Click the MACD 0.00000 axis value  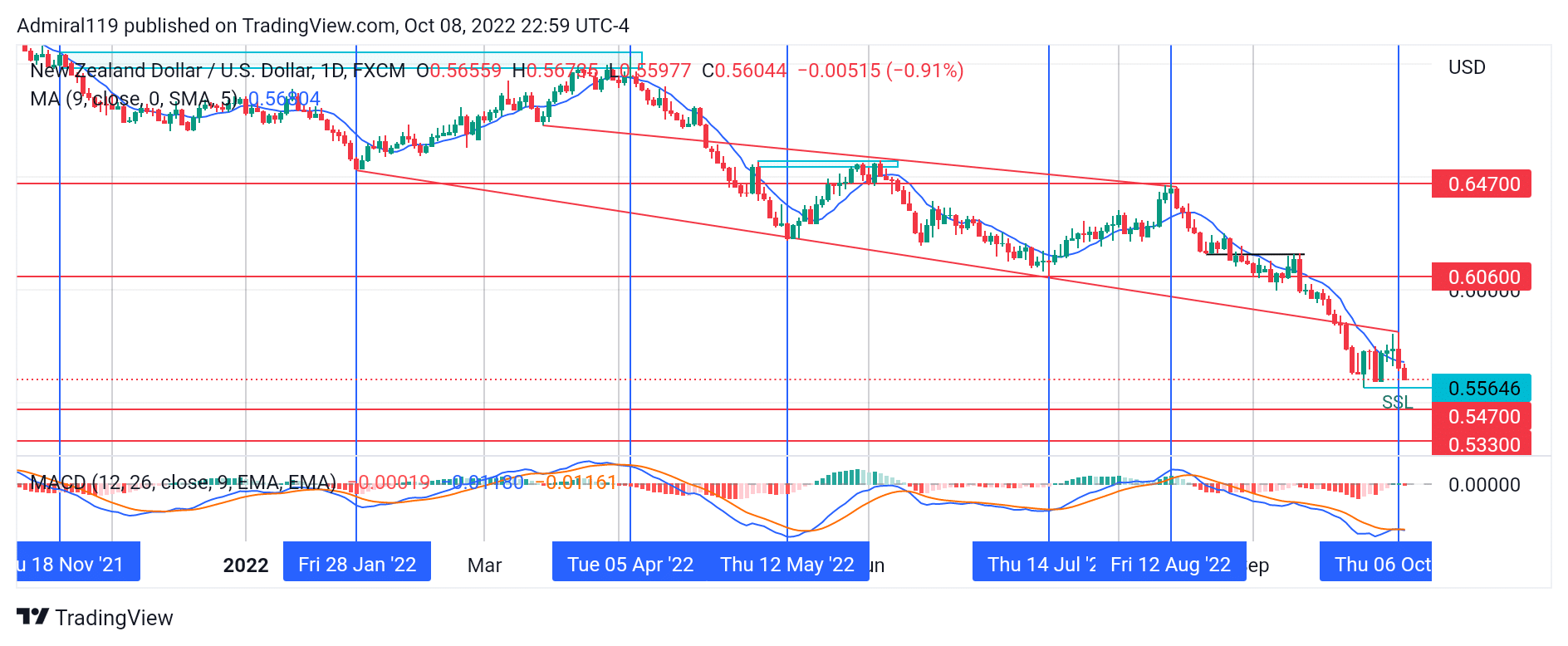[x=1484, y=485]
